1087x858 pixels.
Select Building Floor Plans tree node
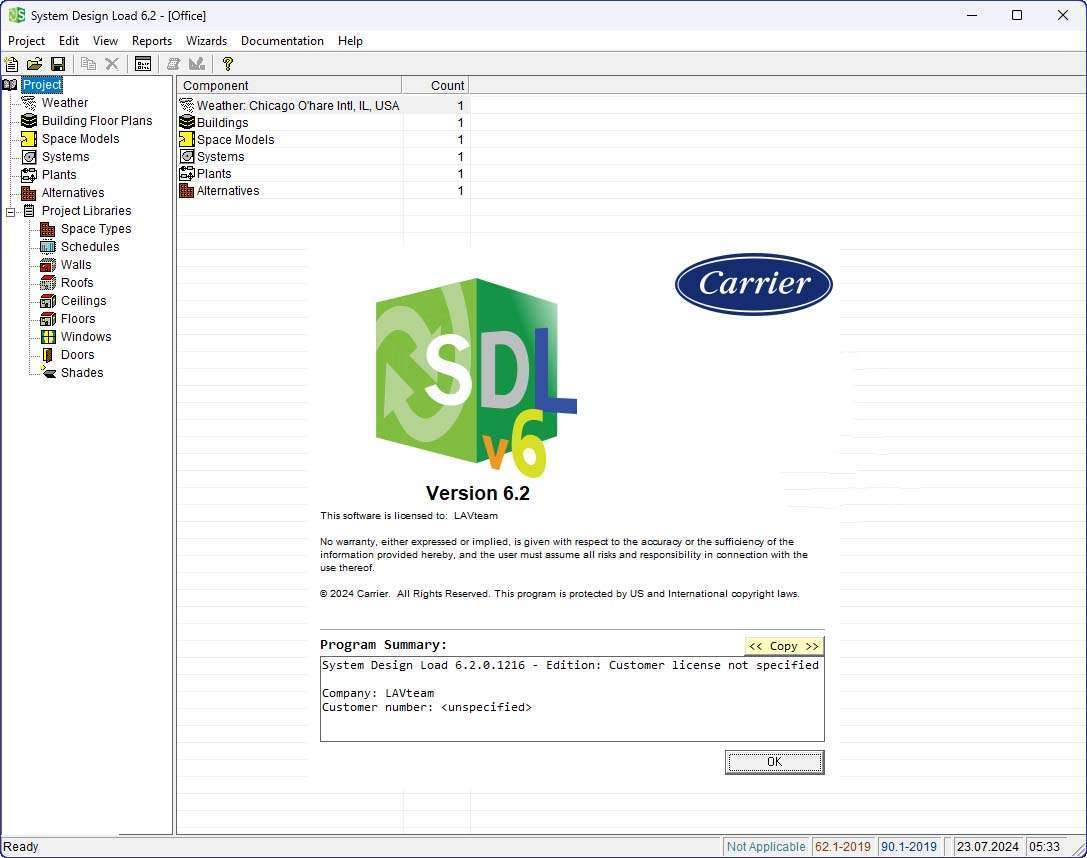pyautogui.click(x=96, y=121)
